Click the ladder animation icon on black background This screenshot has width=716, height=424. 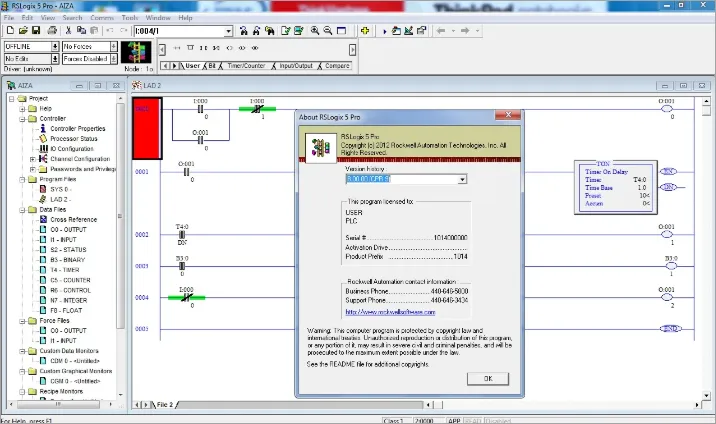(136, 52)
